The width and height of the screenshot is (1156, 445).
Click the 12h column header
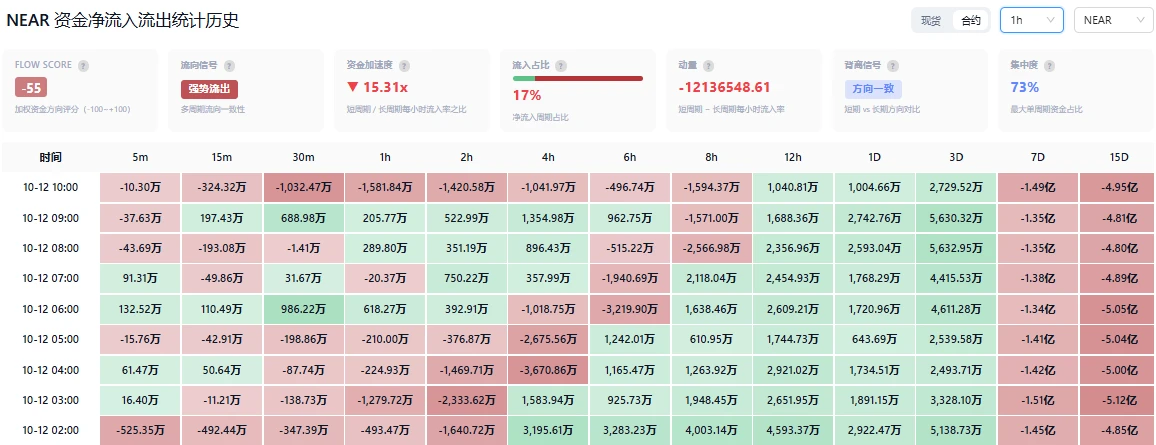tap(793, 157)
